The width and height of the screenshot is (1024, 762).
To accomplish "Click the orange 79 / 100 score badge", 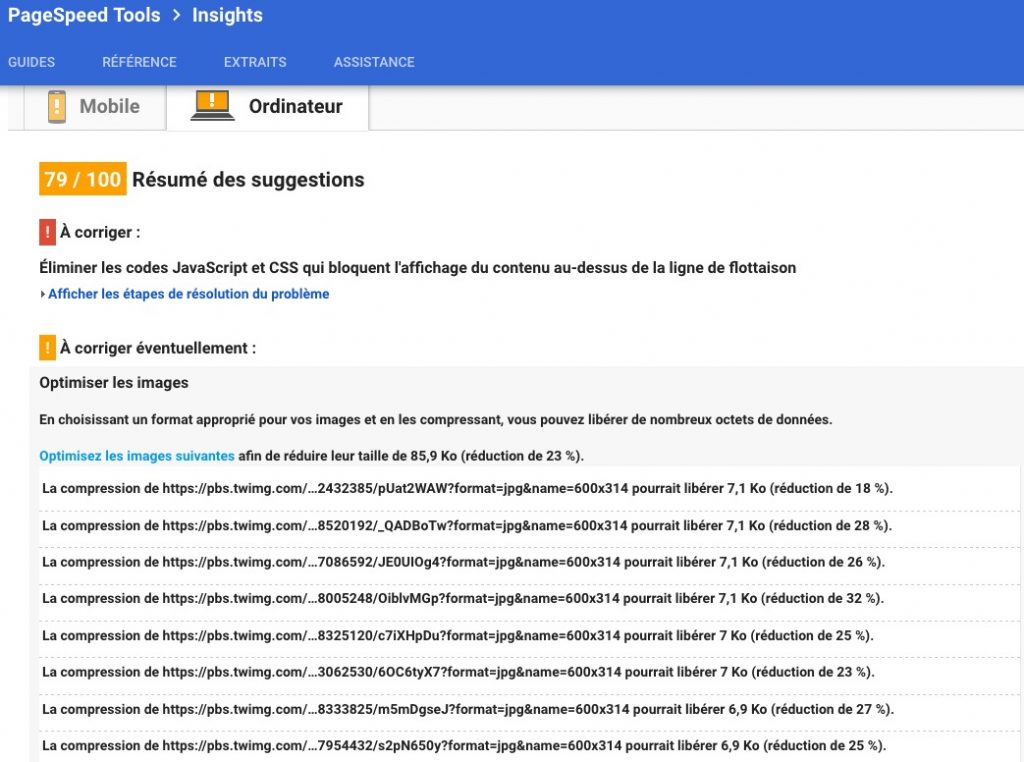I will coord(82,180).
